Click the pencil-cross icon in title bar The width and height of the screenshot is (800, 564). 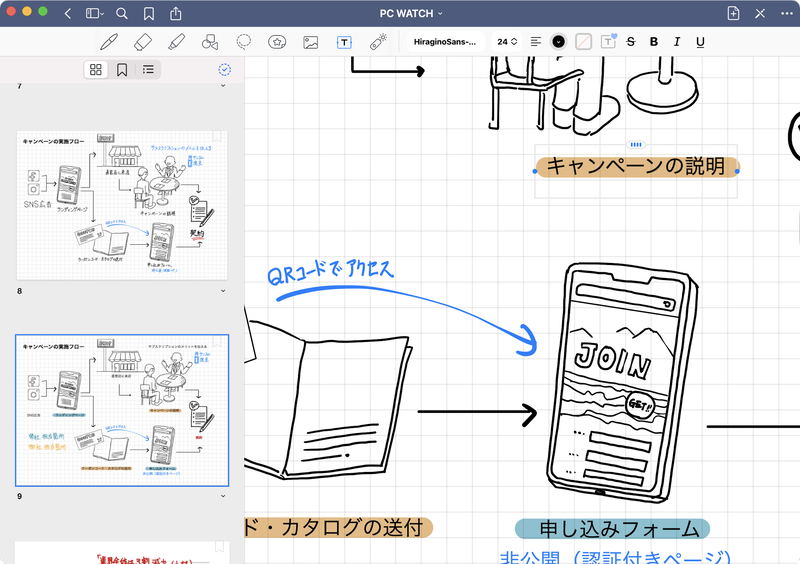(x=760, y=13)
